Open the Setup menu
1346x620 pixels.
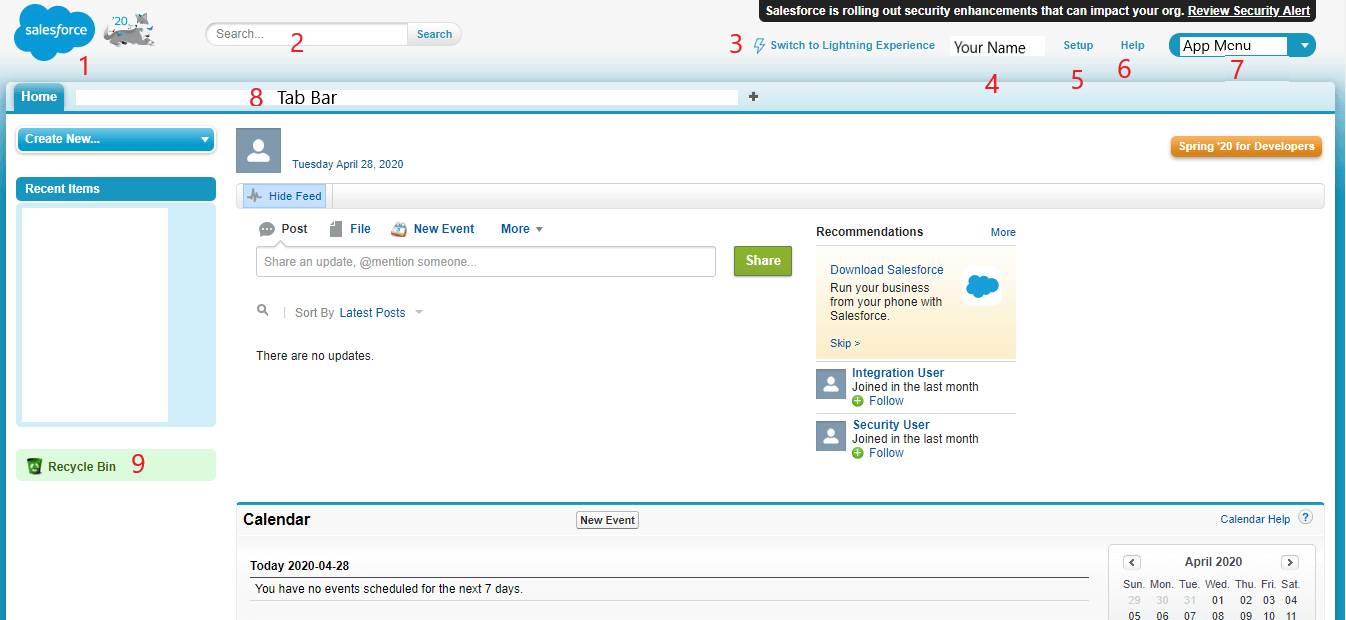[1078, 45]
